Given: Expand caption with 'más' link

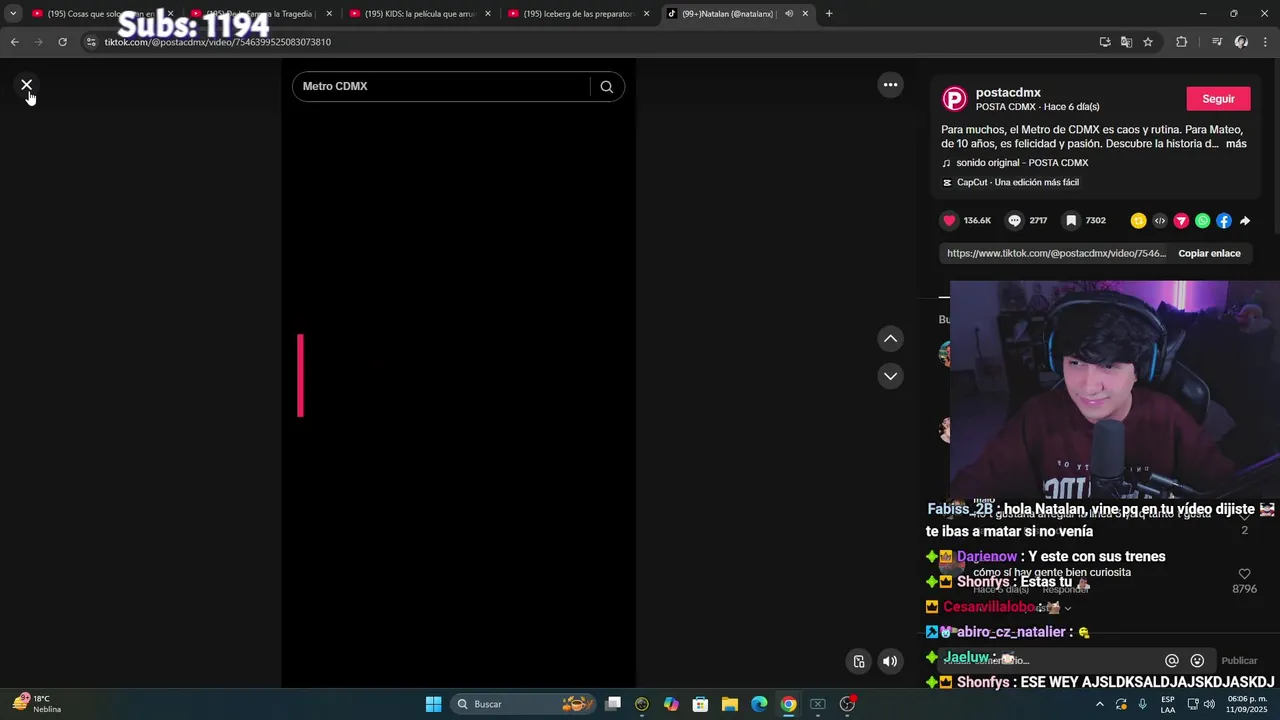Looking at the screenshot, I should pyautogui.click(x=1236, y=144).
